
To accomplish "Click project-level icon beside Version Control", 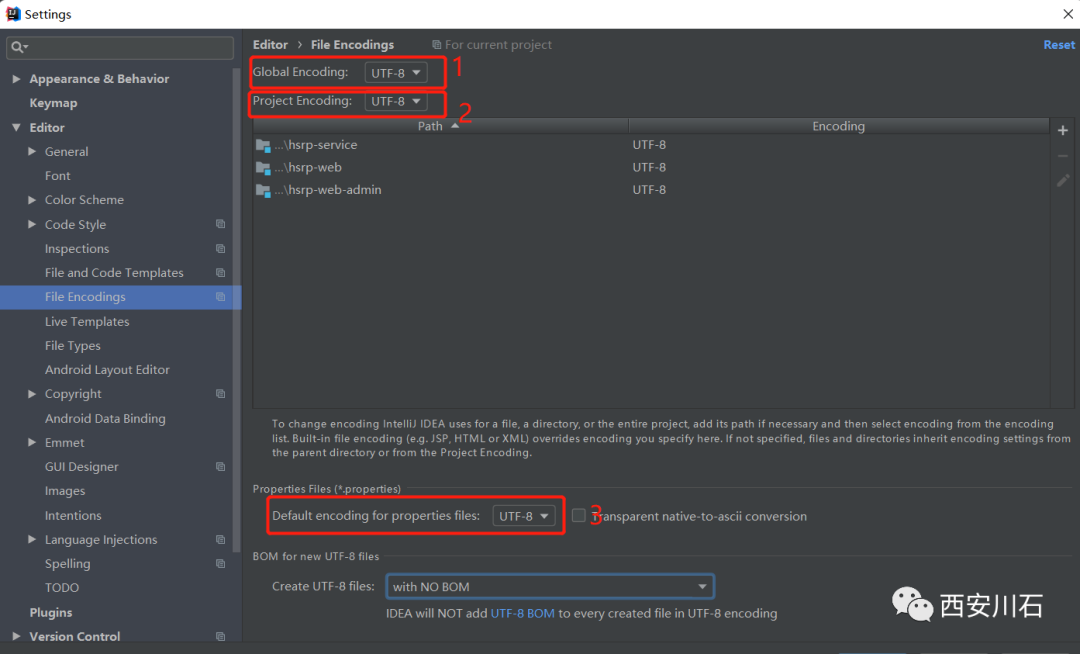I will point(220,637).
